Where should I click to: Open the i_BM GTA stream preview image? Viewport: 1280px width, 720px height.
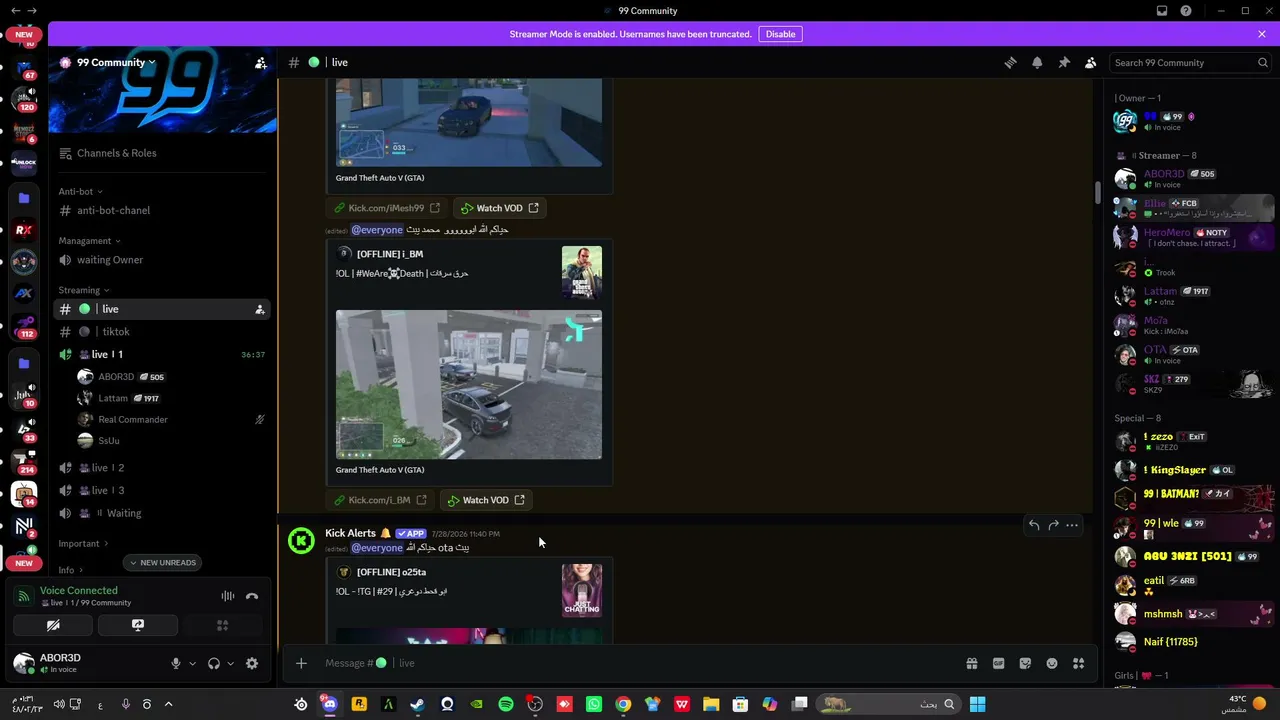(469, 385)
